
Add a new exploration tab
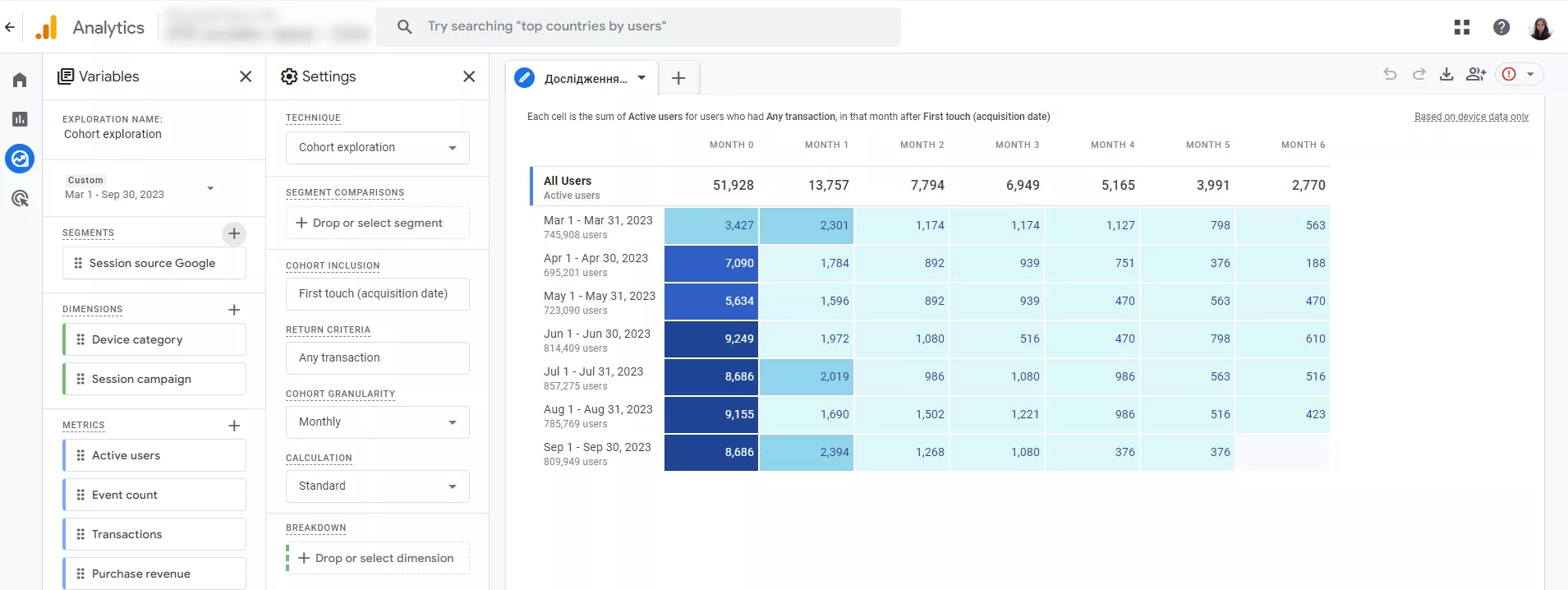tap(678, 78)
